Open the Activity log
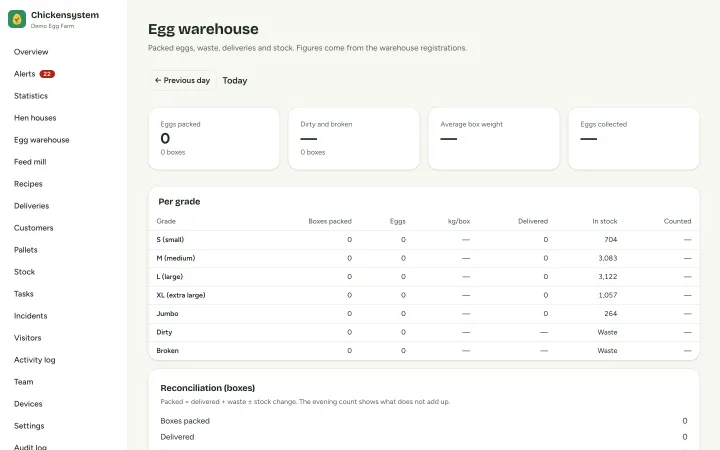The image size is (720, 450). tap(34, 360)
